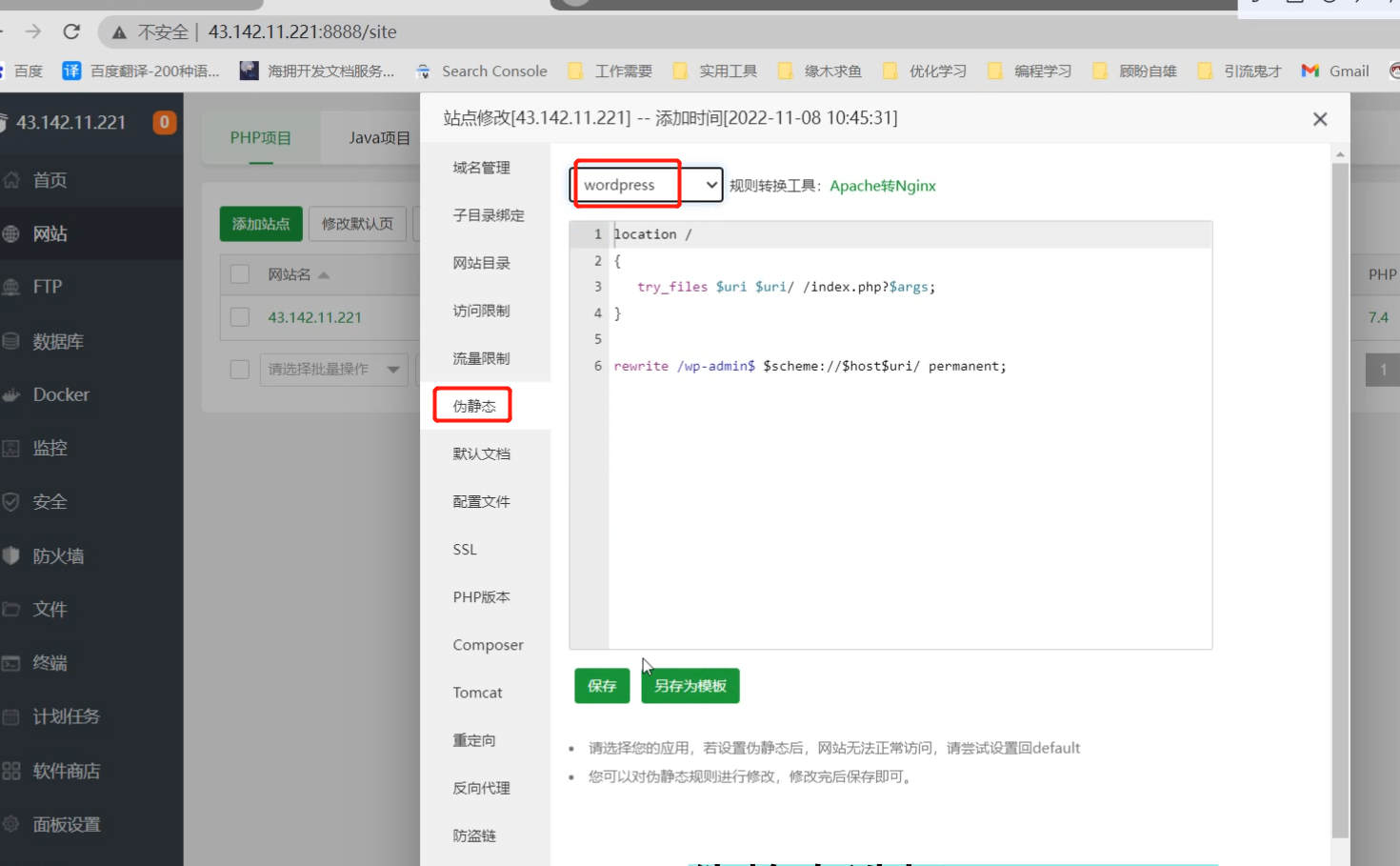1400x866 pixels.
Task: Click the Docker whale icon in sidebar
Action: pyautogui.click(x=11, y=394)
